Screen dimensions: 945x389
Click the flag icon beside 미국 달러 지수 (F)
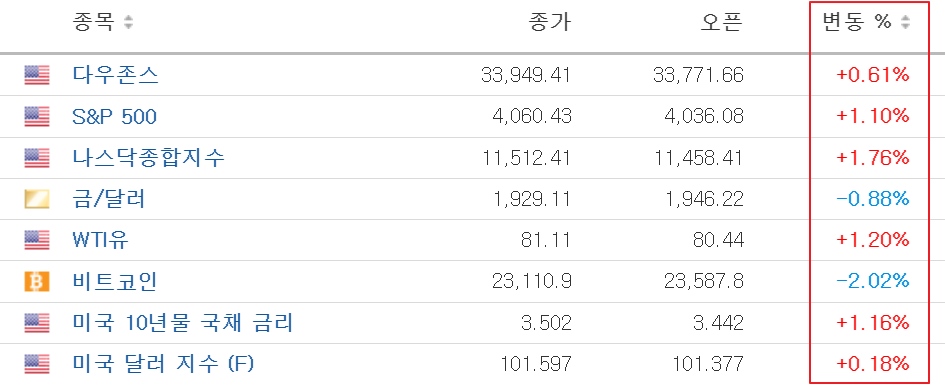[x=37, y=364]
